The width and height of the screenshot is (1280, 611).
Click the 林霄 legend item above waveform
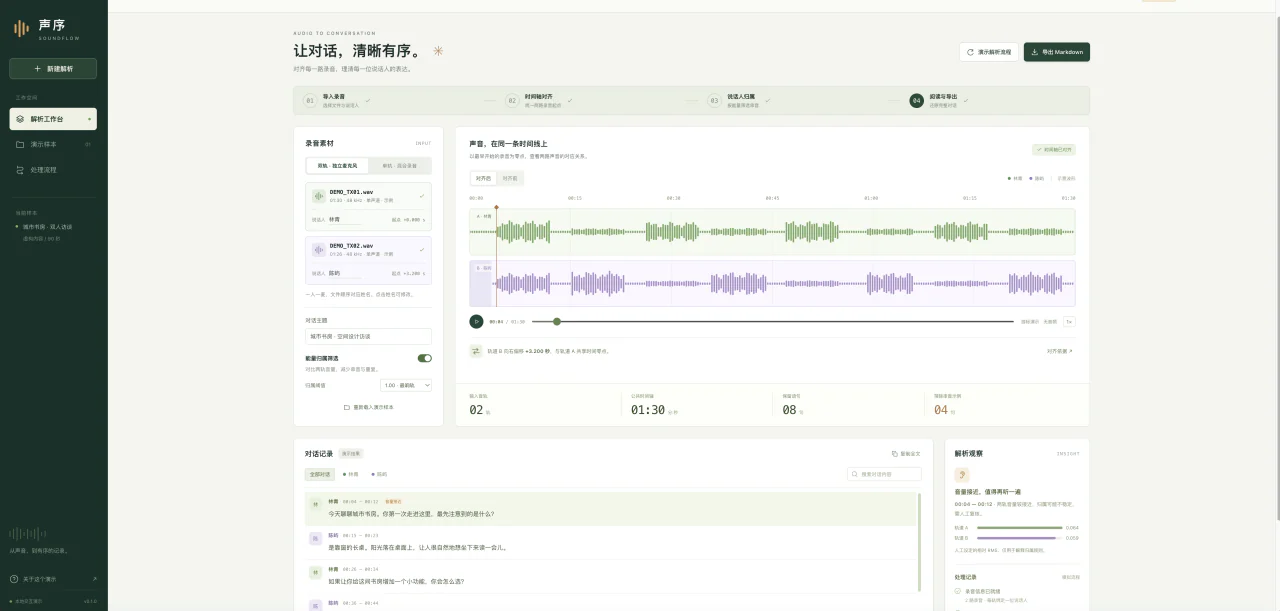click(x=1015, y=178)
